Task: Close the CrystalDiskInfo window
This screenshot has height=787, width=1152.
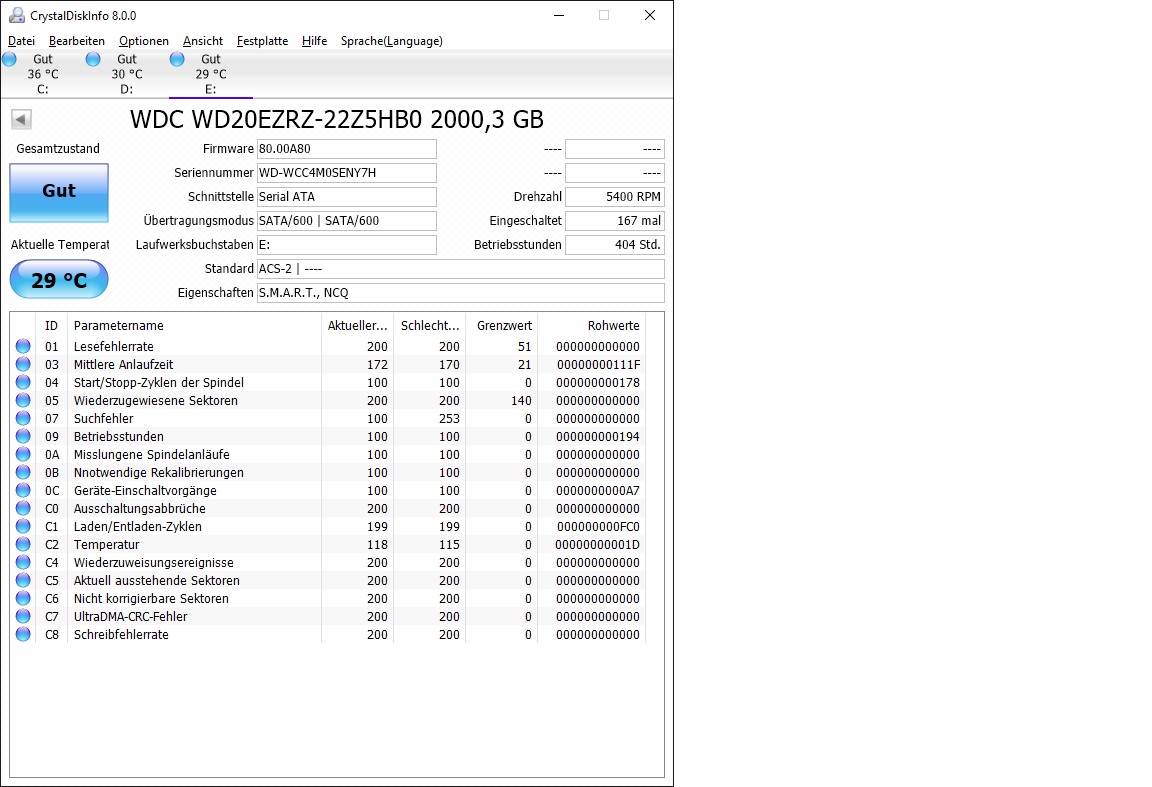Action: (x=649, y=15)
